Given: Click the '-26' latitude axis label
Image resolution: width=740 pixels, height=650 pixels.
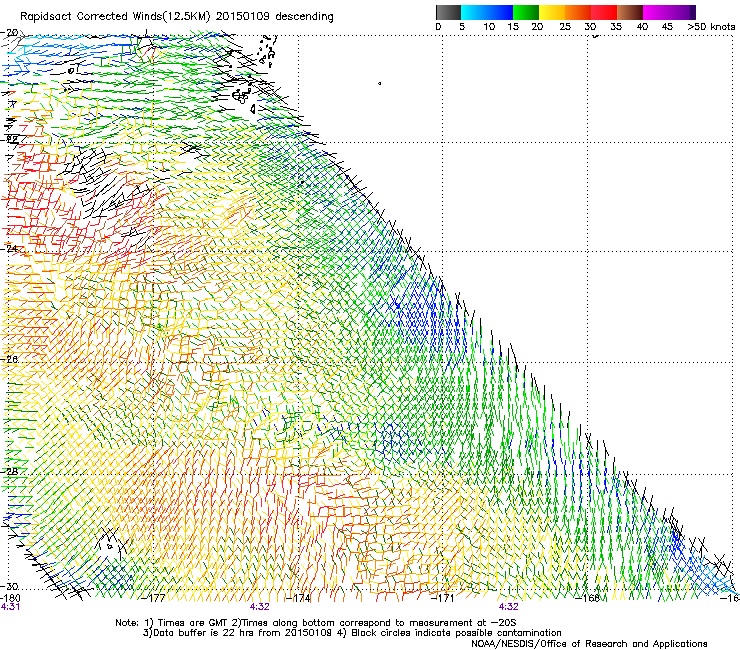Looking at the screenshot, I should pyautogui.click(x=10, y=359).
